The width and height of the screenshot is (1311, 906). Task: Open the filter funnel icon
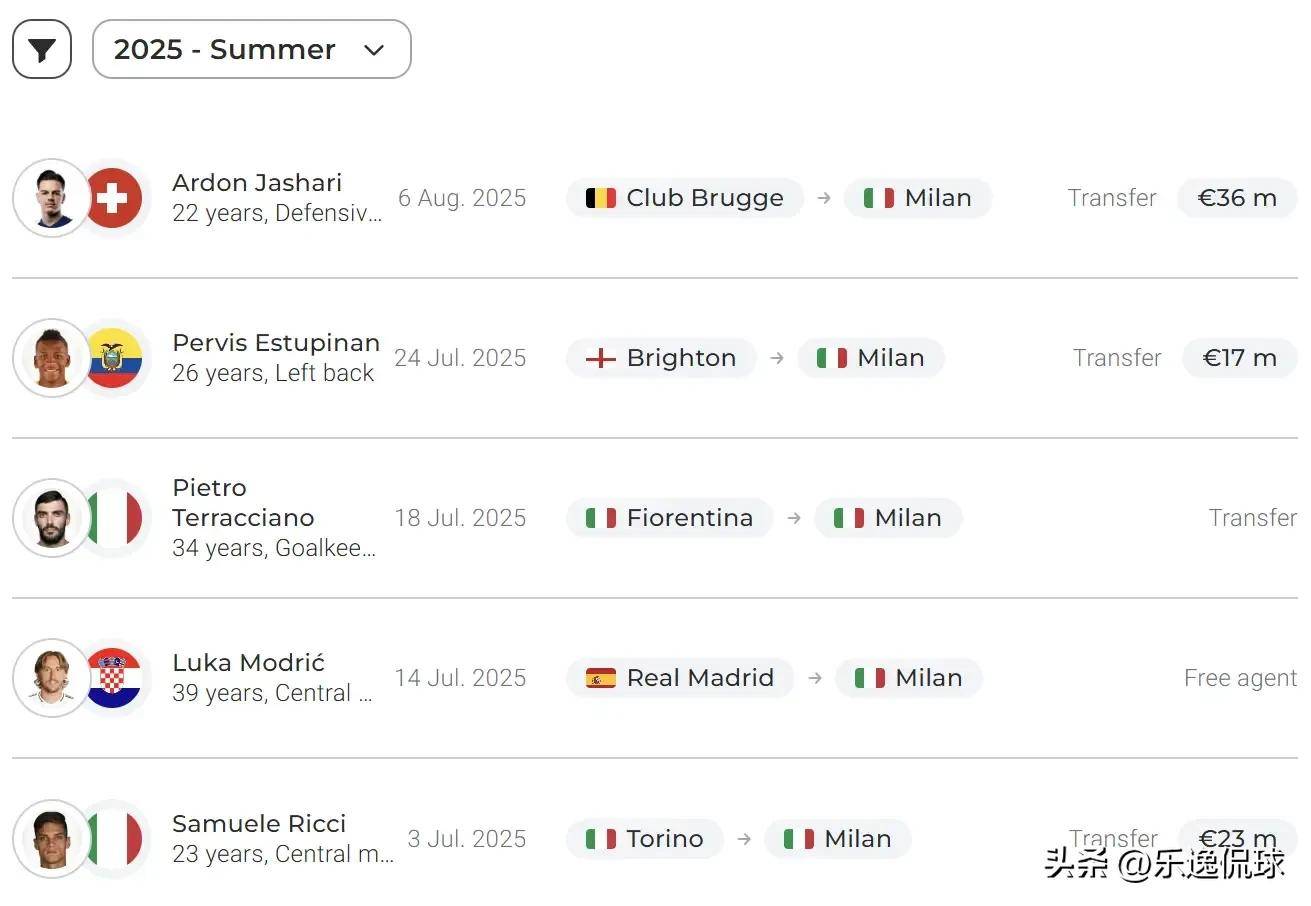click(42, 49)
